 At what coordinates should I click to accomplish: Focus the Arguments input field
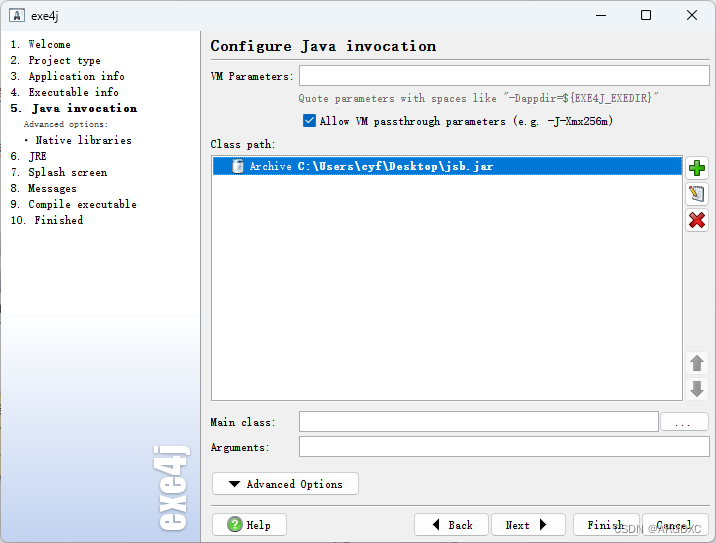(504, 447)
